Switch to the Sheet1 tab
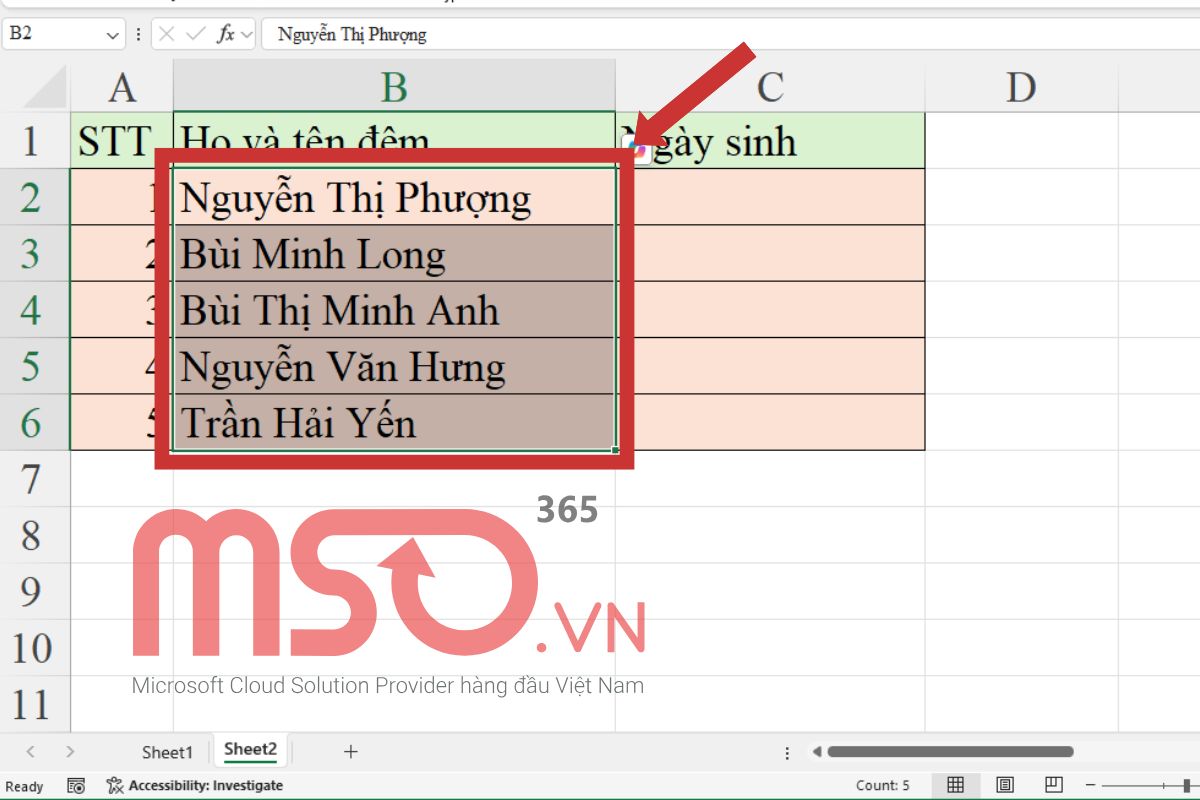The height and width of the screenshot is (800, 1200). pos(167,752)
